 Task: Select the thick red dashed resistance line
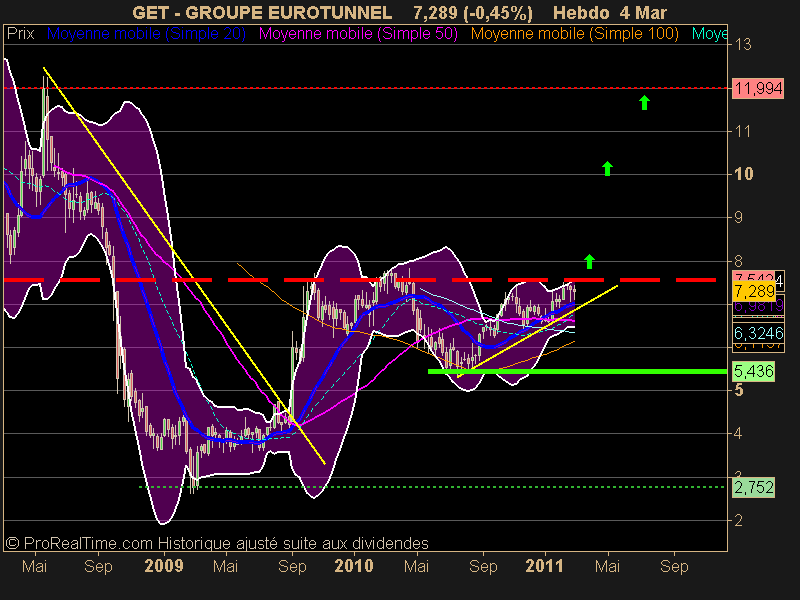point(360,280)
